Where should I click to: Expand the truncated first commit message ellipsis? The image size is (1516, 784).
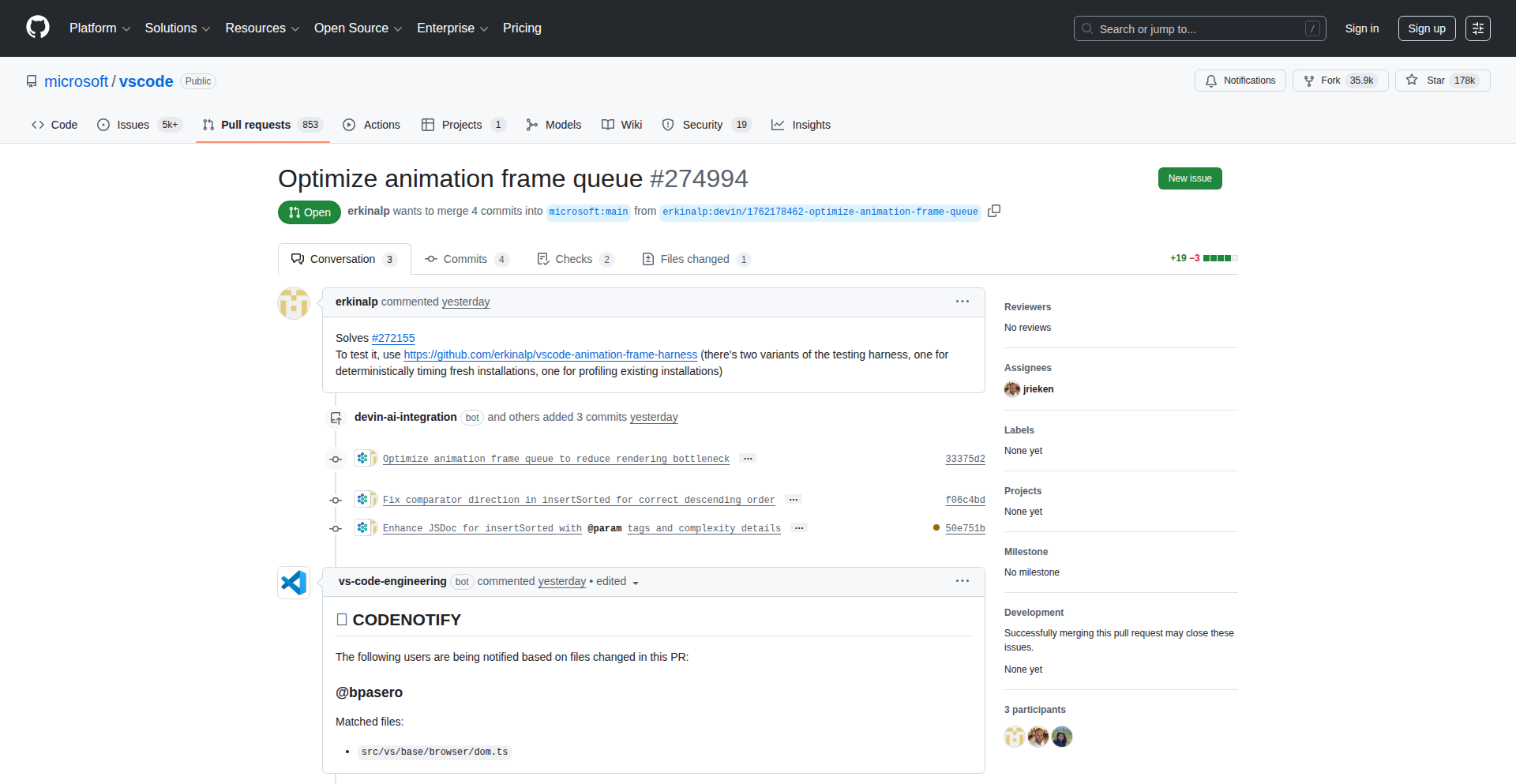[x=747, y=458]
